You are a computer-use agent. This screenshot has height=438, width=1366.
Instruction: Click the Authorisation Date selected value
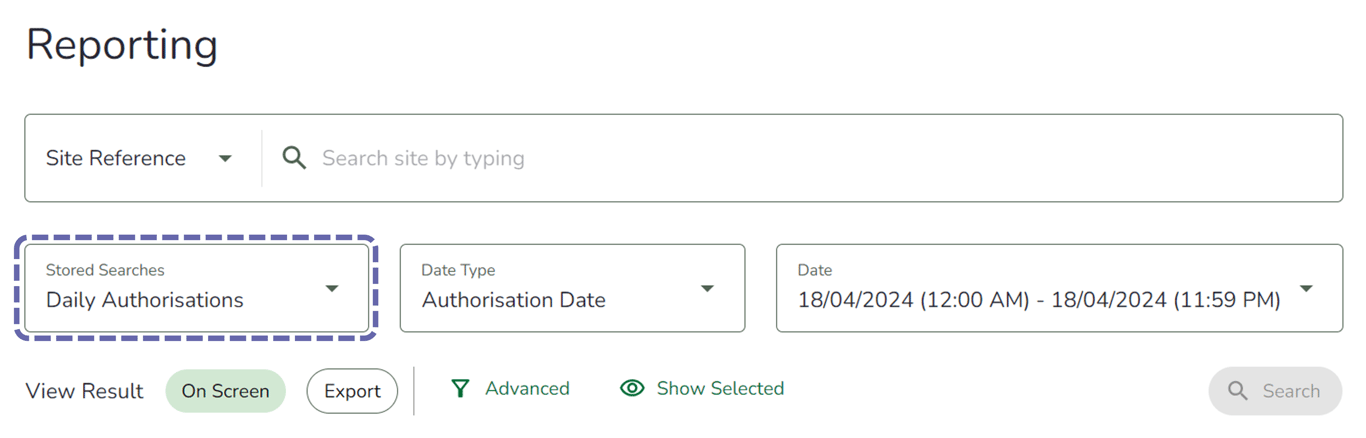coord(514,300)
